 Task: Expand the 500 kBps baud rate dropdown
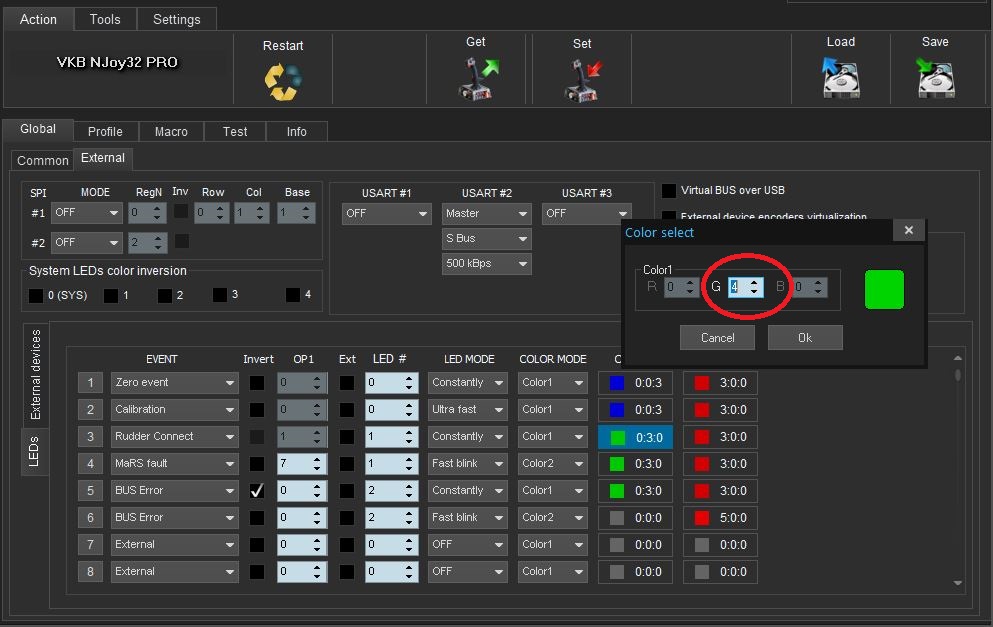point(487,263)
